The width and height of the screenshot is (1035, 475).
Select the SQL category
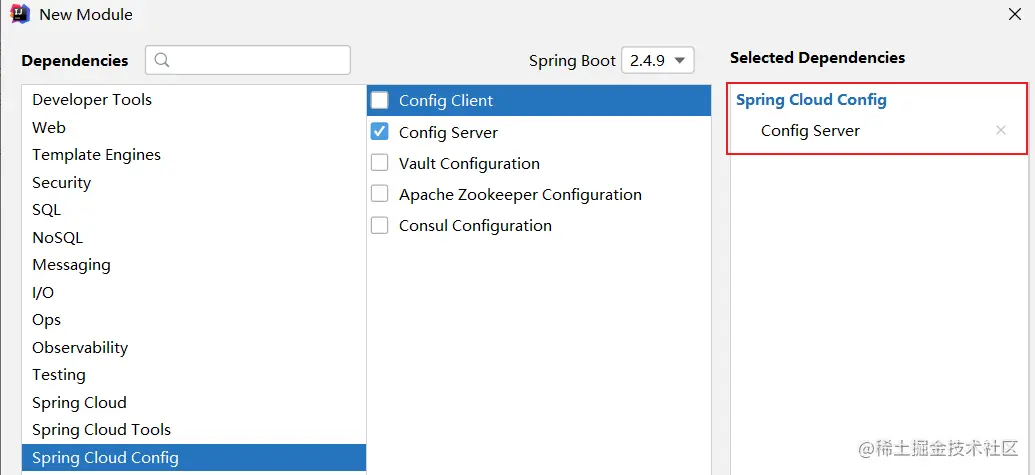[x=194, y=210]
